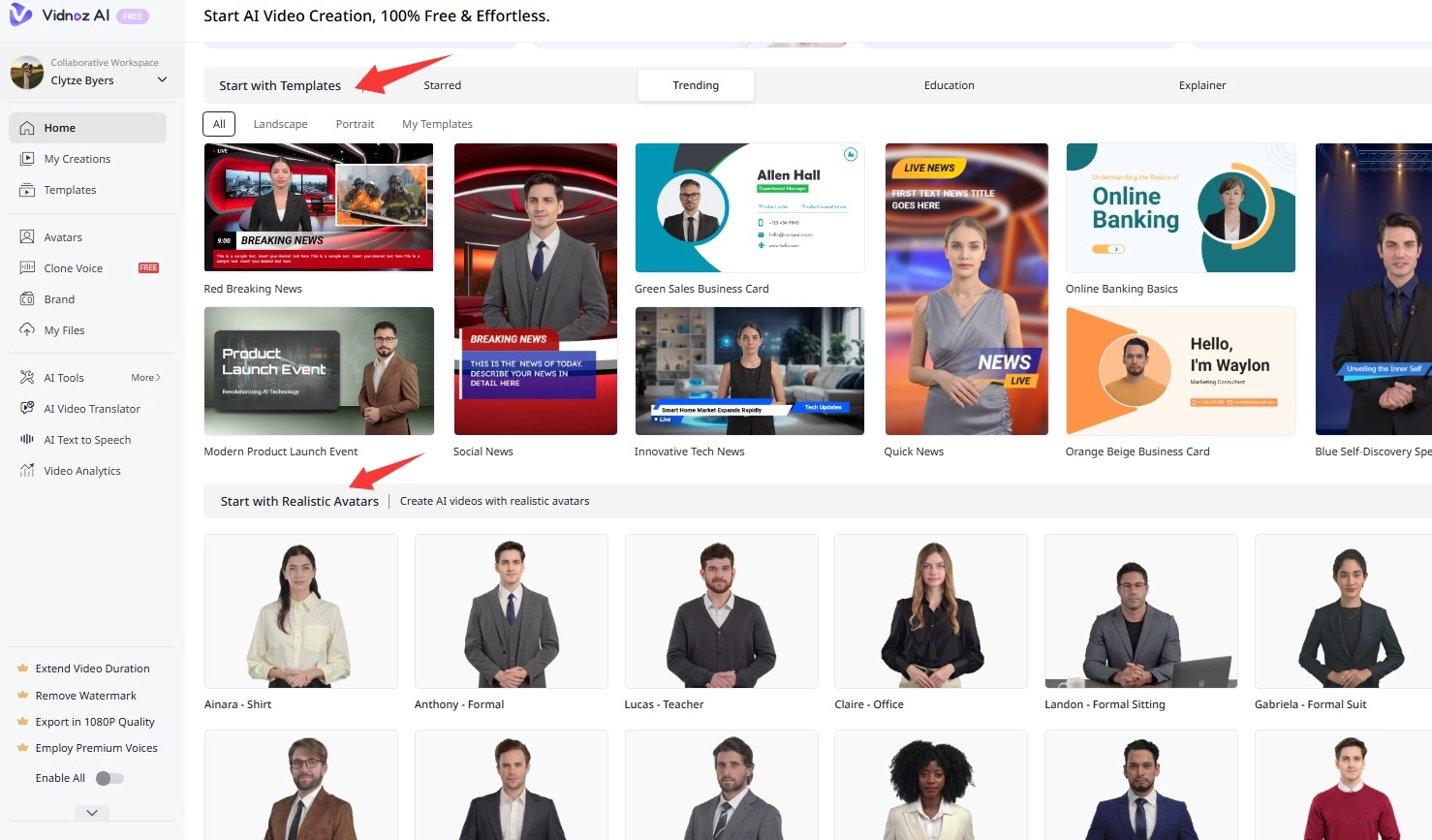Open Video Analytics
This screenshot has height=840, width=1432.
tap(80, 470)
